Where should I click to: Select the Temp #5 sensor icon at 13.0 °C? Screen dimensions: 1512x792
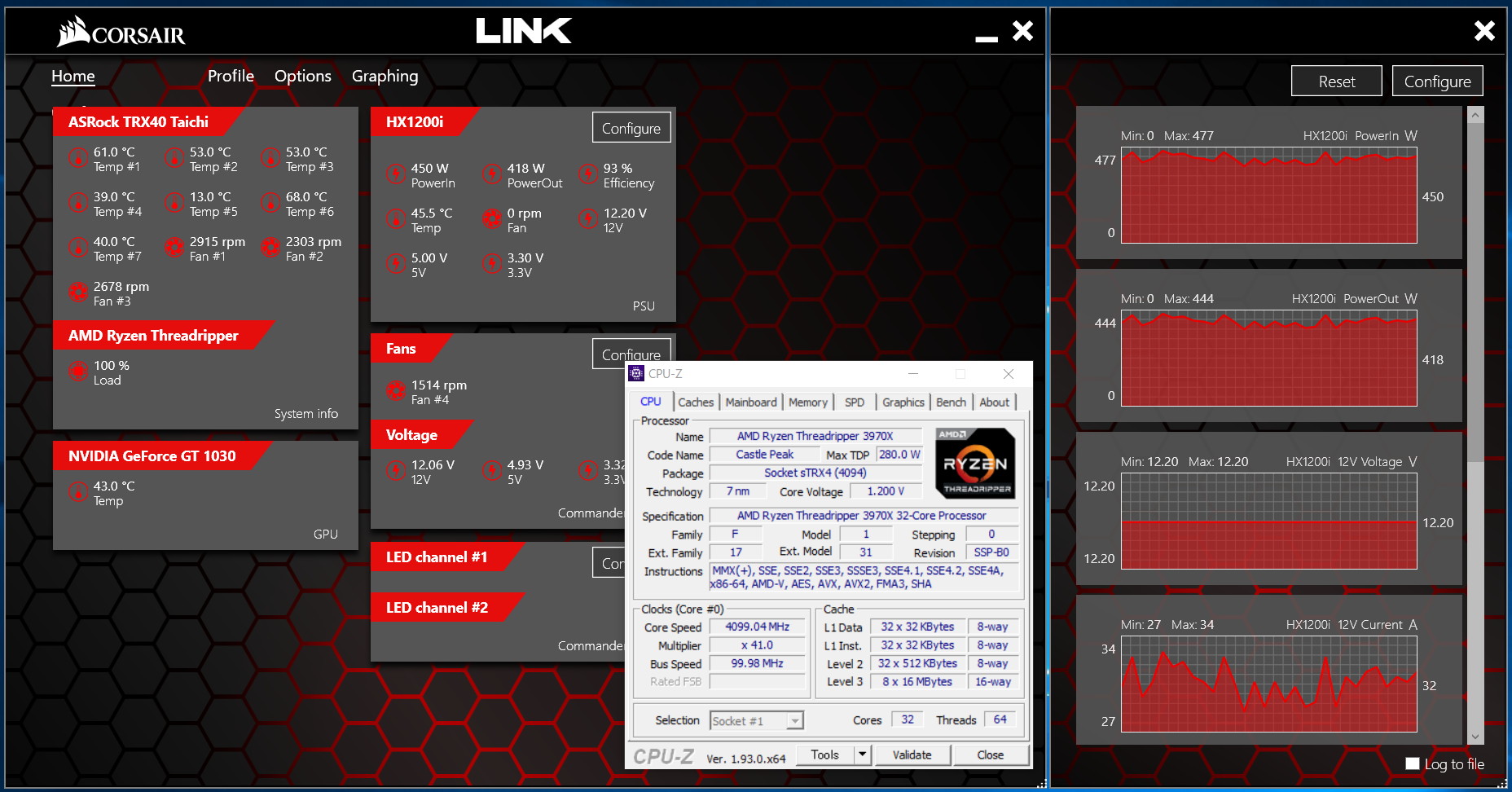tap(174, 203)
